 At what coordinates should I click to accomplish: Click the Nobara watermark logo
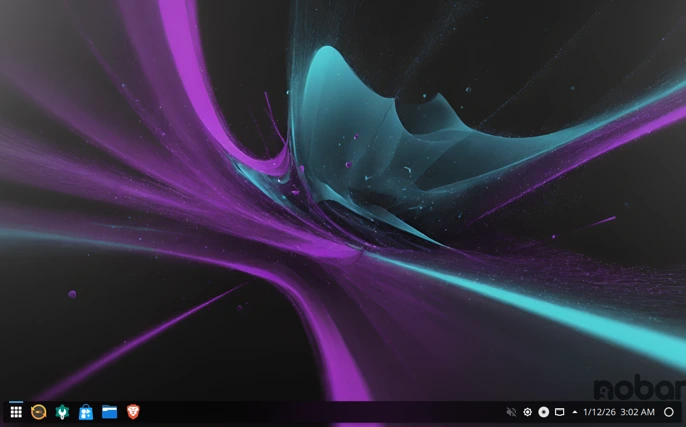click(638, 389)
